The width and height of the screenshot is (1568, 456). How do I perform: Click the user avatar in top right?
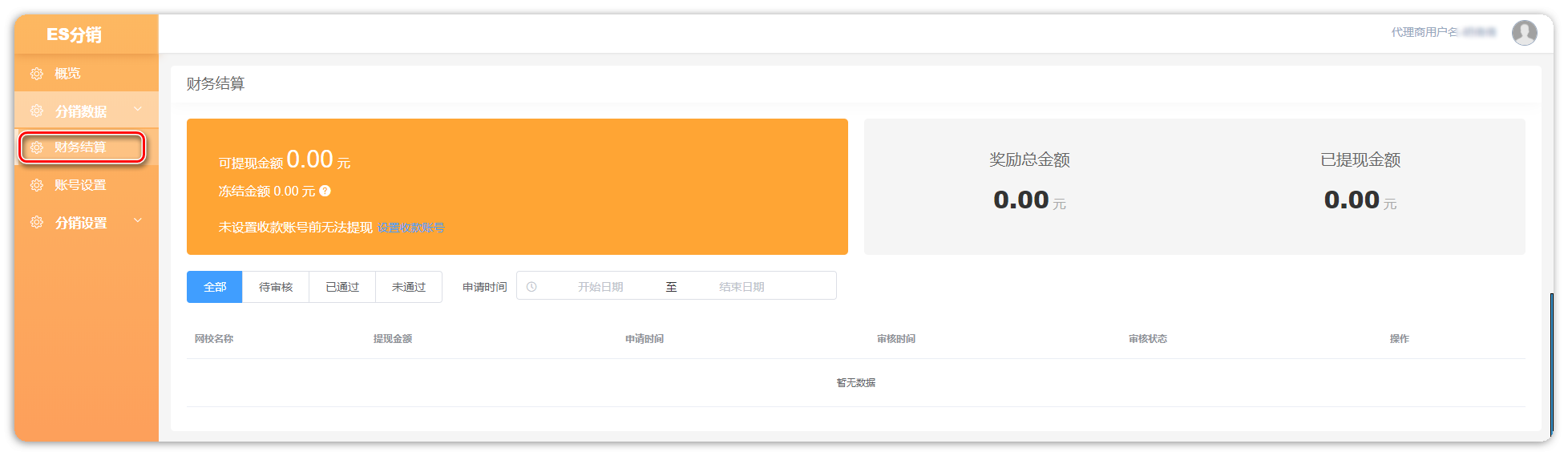point(1524,33)
